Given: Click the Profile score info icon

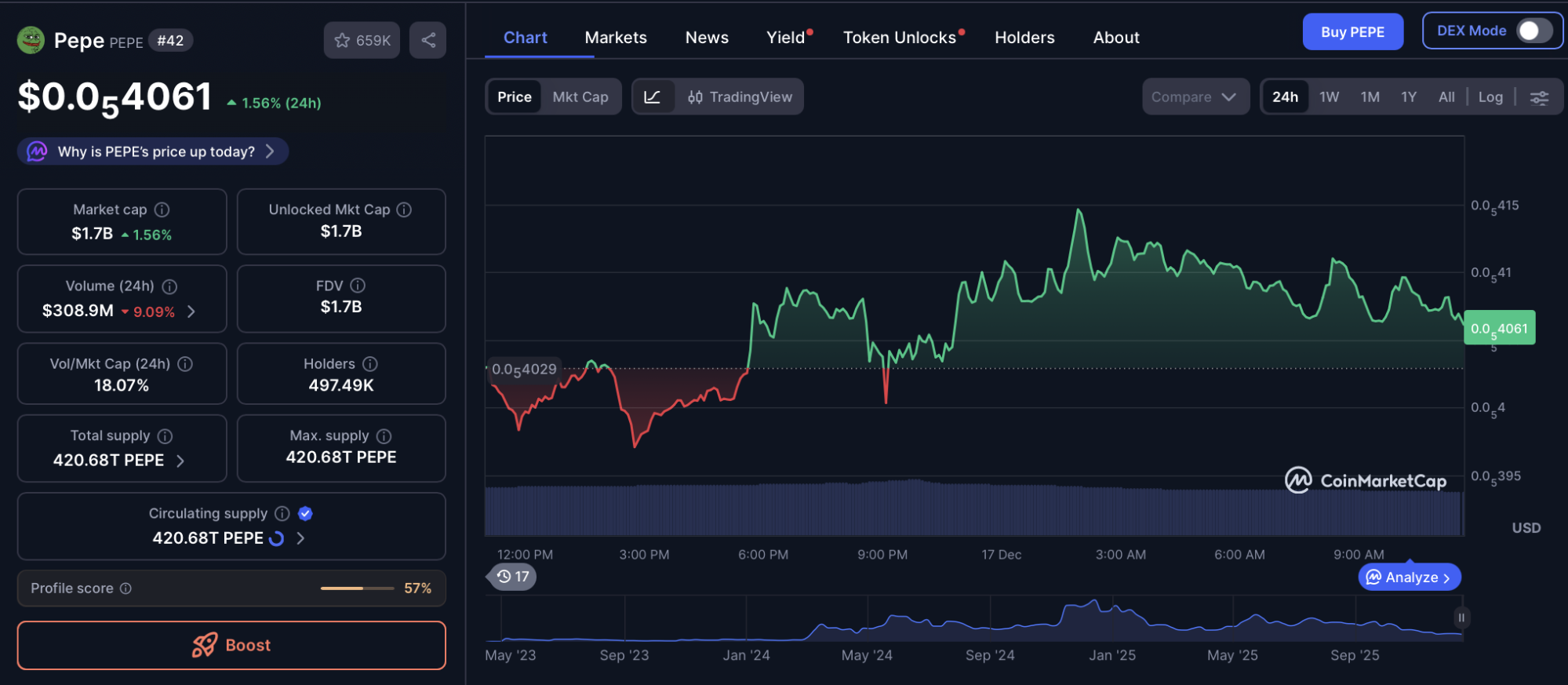Looking at the screenshot, I should (x=126, y=588).
